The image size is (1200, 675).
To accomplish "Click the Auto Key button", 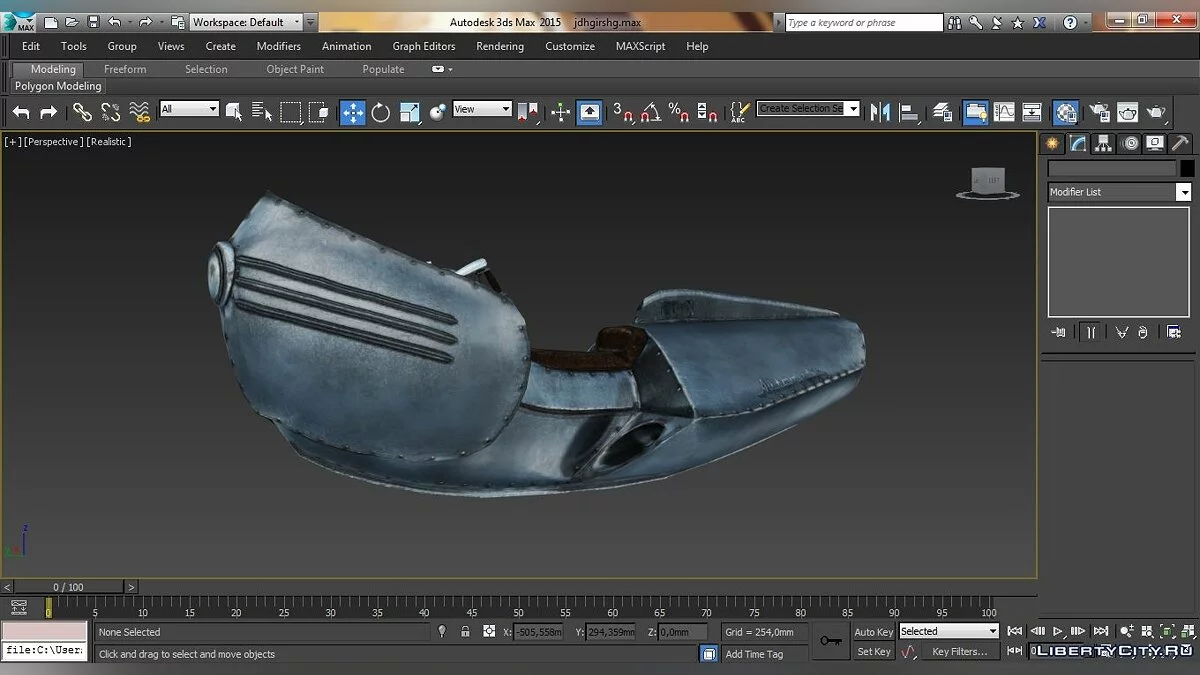I will (x=873, y=631).
